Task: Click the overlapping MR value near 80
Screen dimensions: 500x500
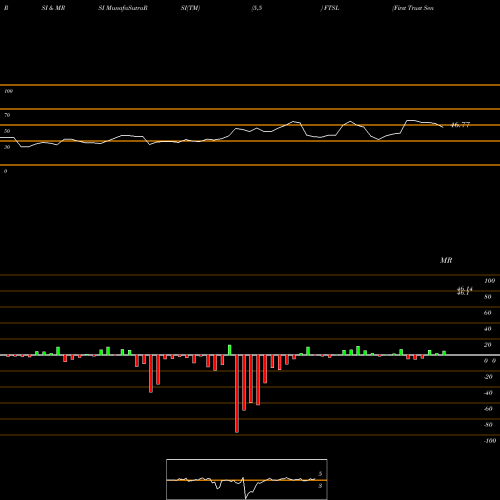Action: [465, 291]
